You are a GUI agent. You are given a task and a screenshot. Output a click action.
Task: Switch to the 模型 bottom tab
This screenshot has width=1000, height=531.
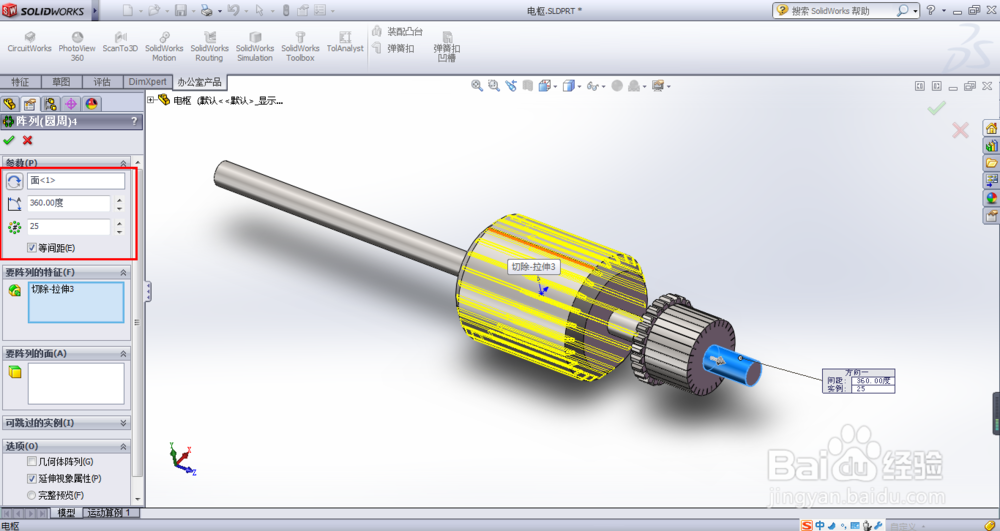pyautogui.click(x=66, y=513)
